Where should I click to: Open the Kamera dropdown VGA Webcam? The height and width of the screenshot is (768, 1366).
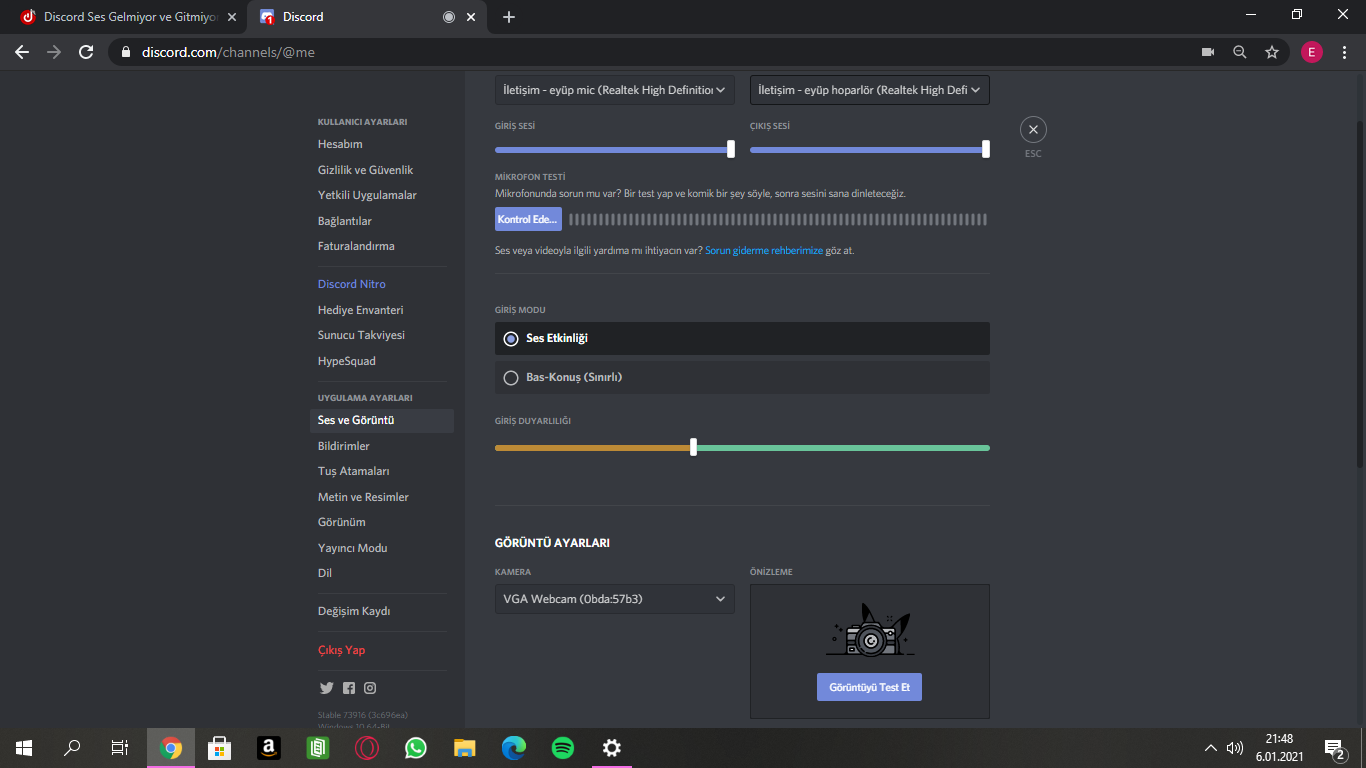point(615,599)
